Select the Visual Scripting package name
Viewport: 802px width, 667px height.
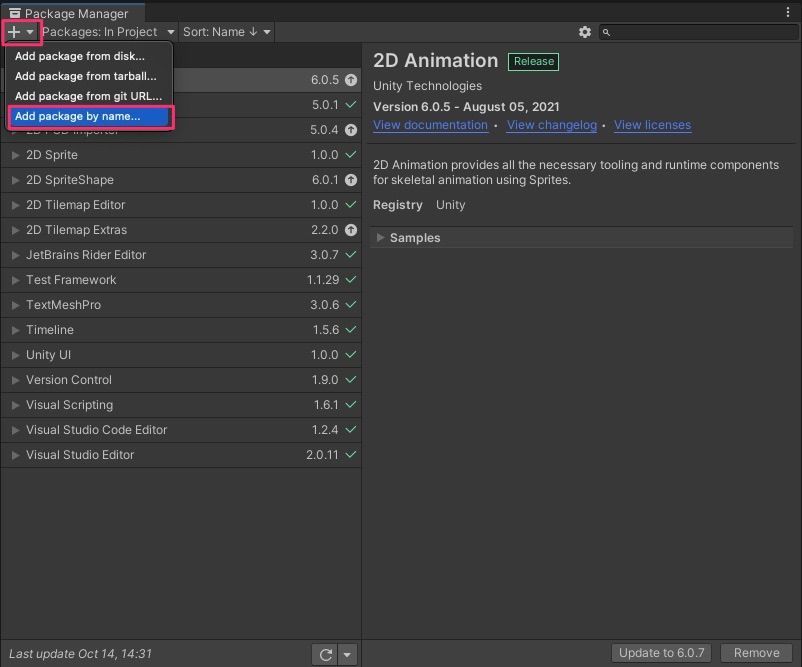click(70, 405)
